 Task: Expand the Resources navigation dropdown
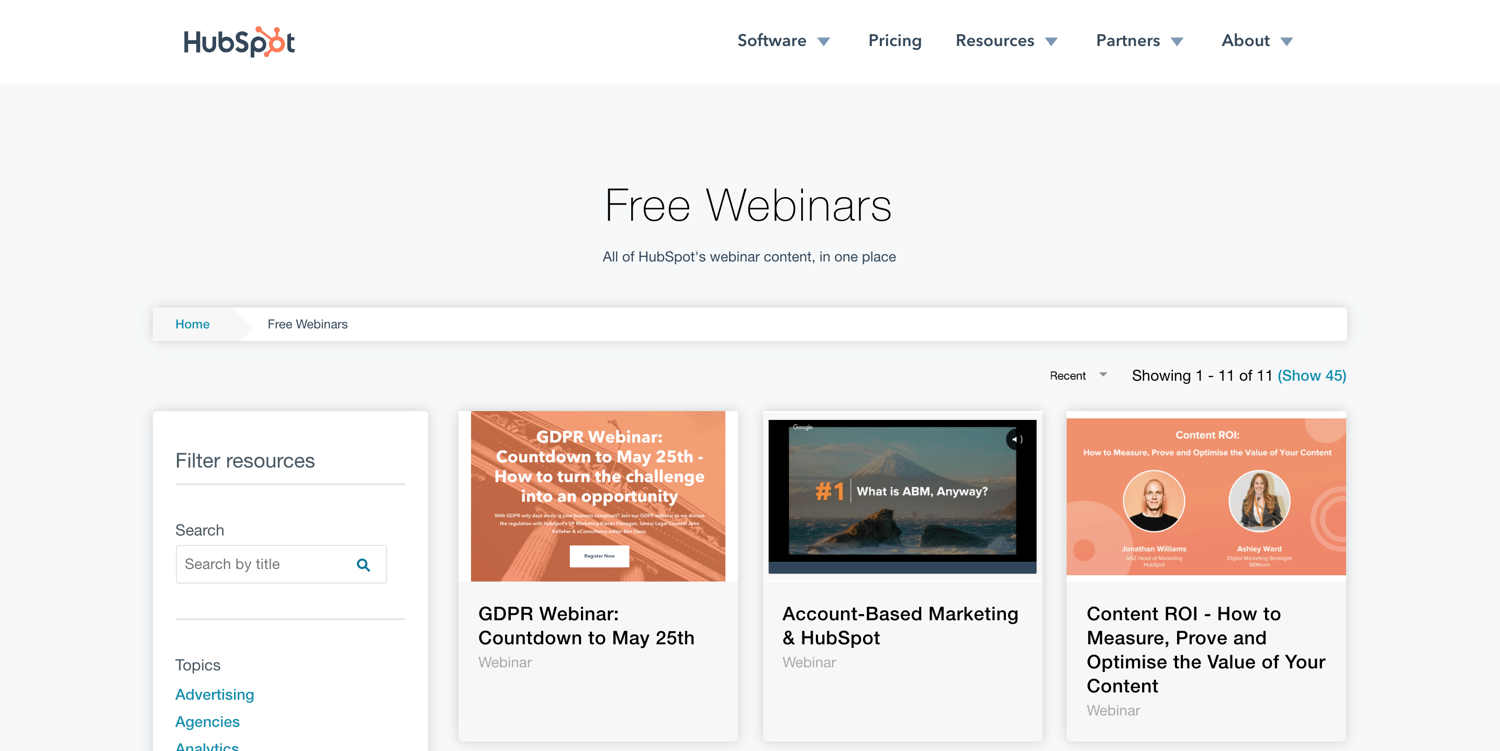[1006, 40]
